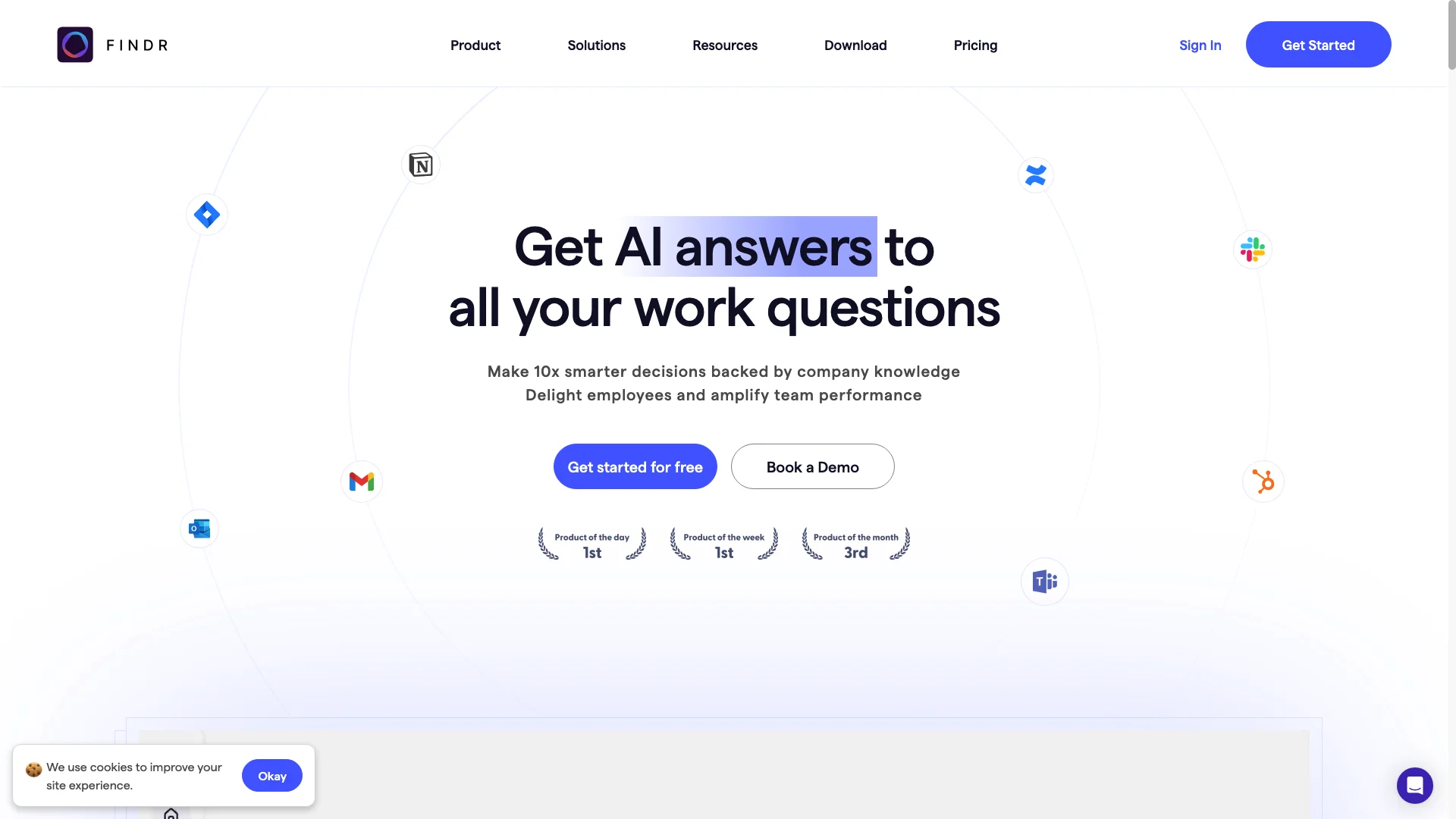
Task: Click the Confluence integration icon
Action: (1035, 174)
